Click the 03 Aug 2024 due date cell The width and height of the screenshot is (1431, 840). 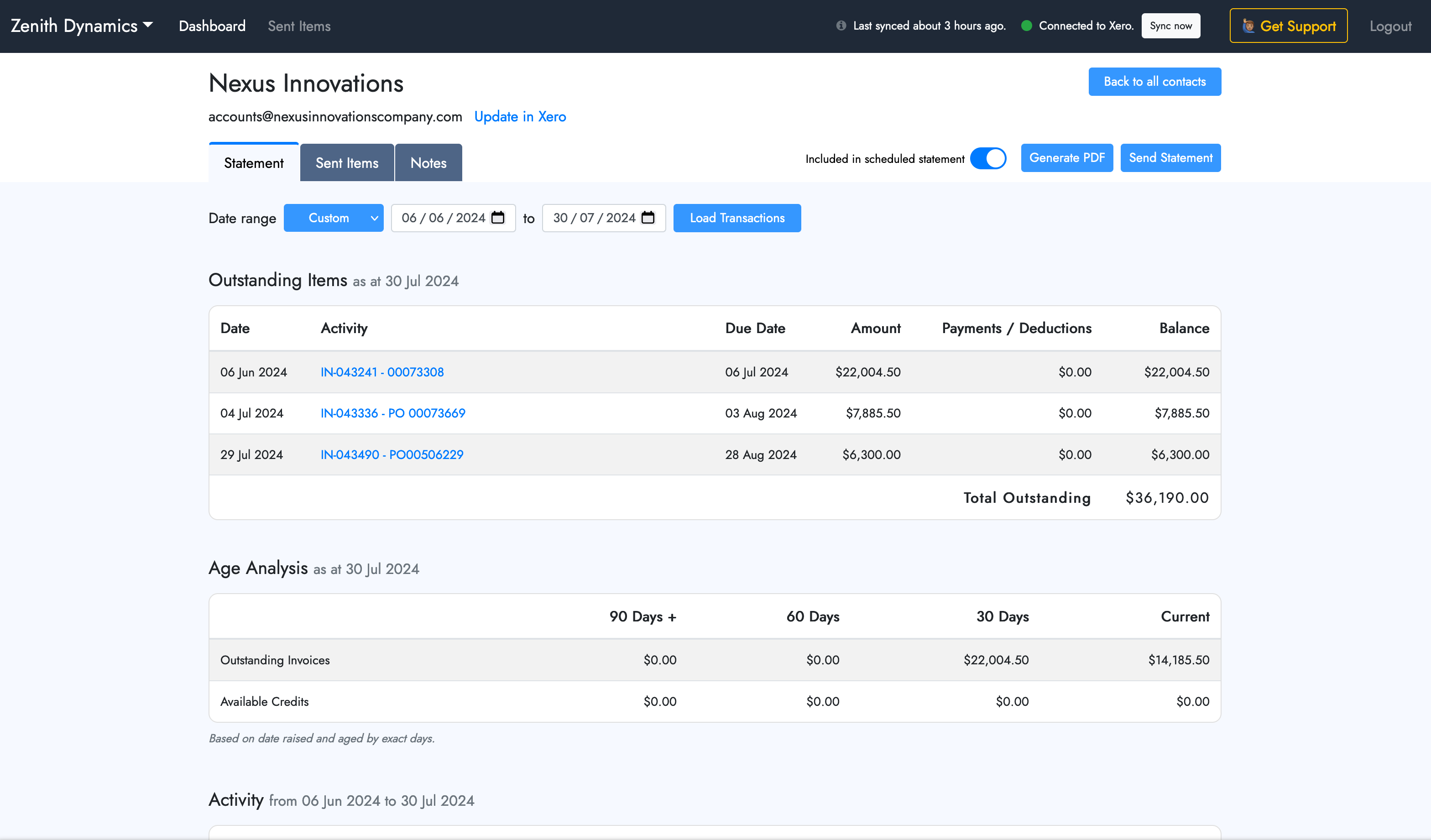[761, 413]
